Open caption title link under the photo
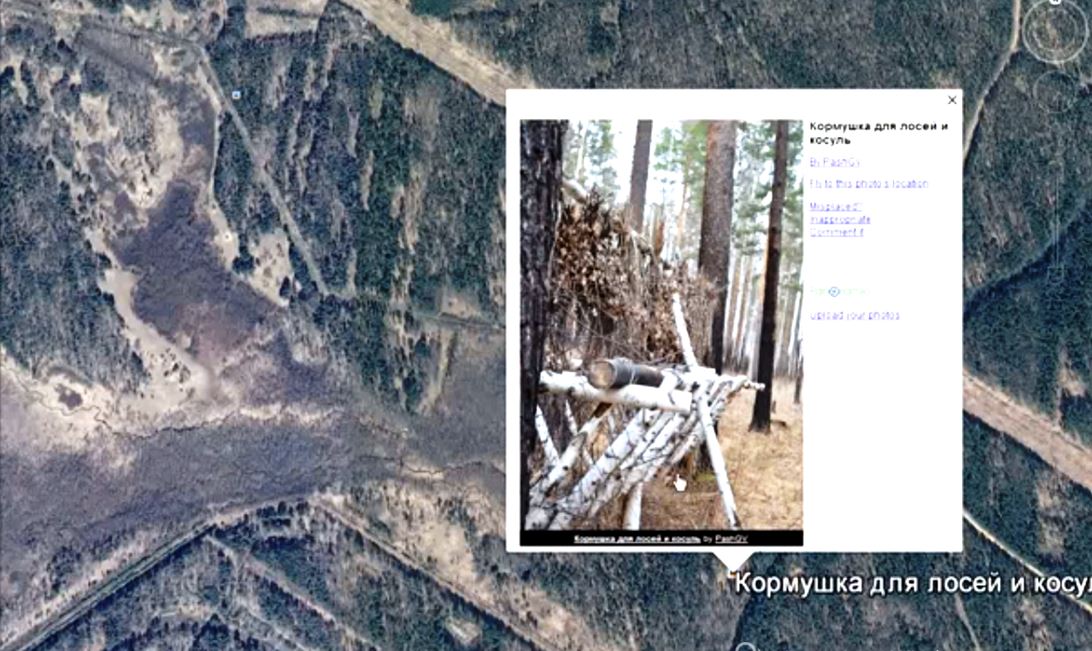Viewport: 1092px width, 651px height. [x=637, y=539]
